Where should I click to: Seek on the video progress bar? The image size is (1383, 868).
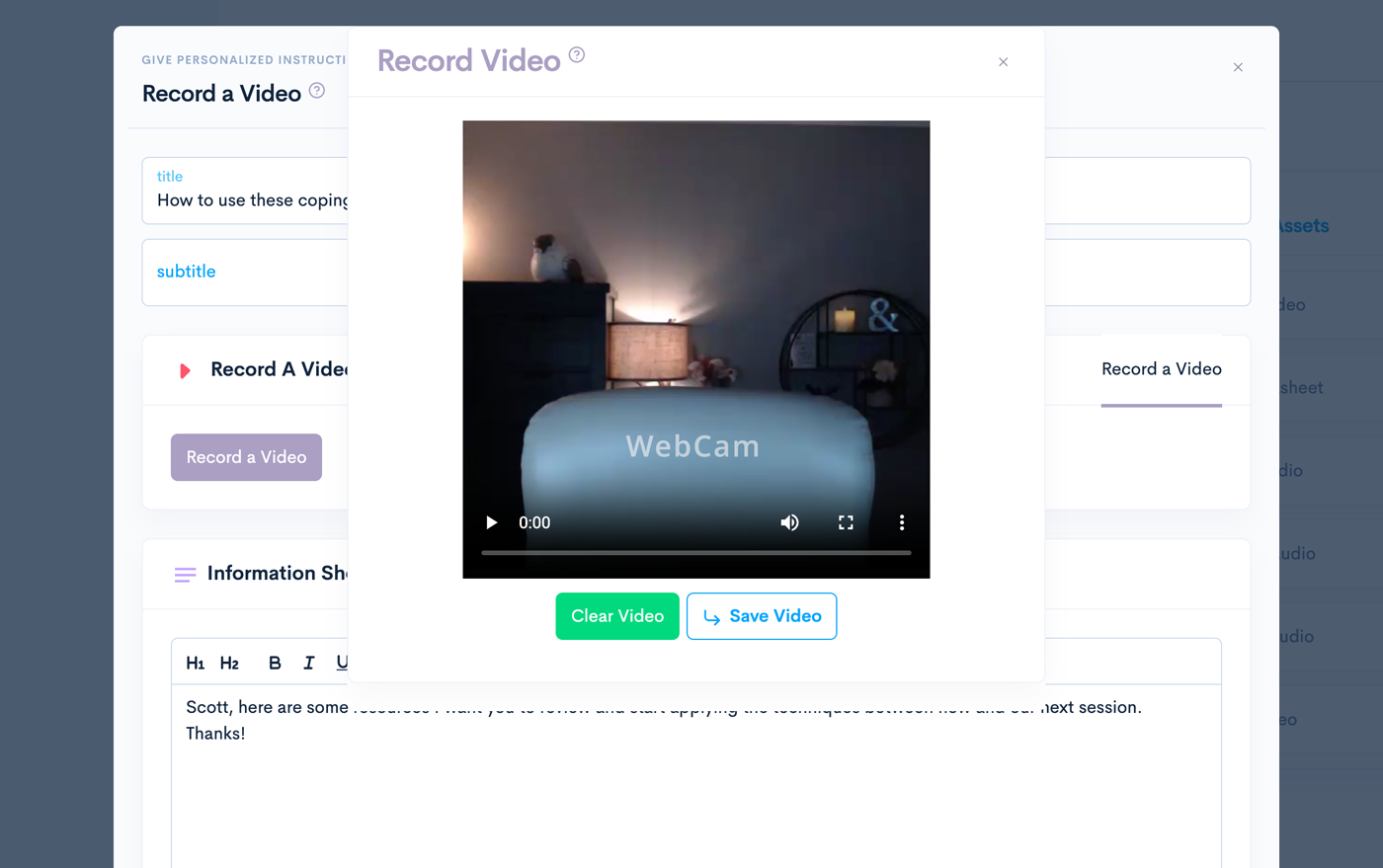(x=695, y=553)
